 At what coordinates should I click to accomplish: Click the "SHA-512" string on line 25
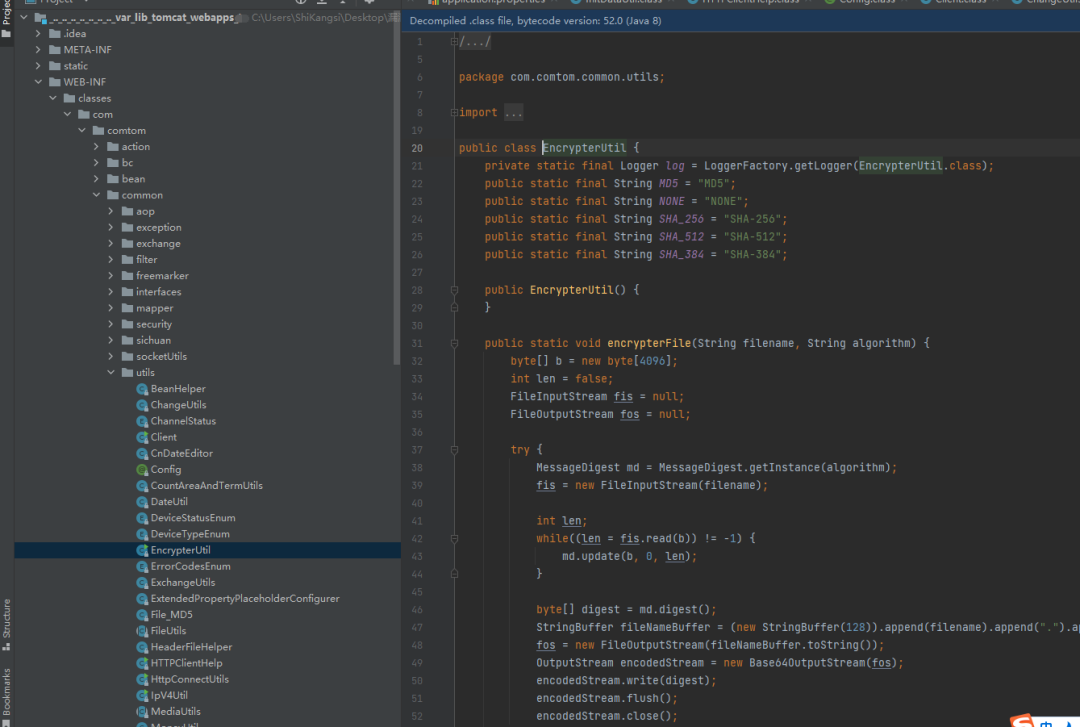coord(752,237)
